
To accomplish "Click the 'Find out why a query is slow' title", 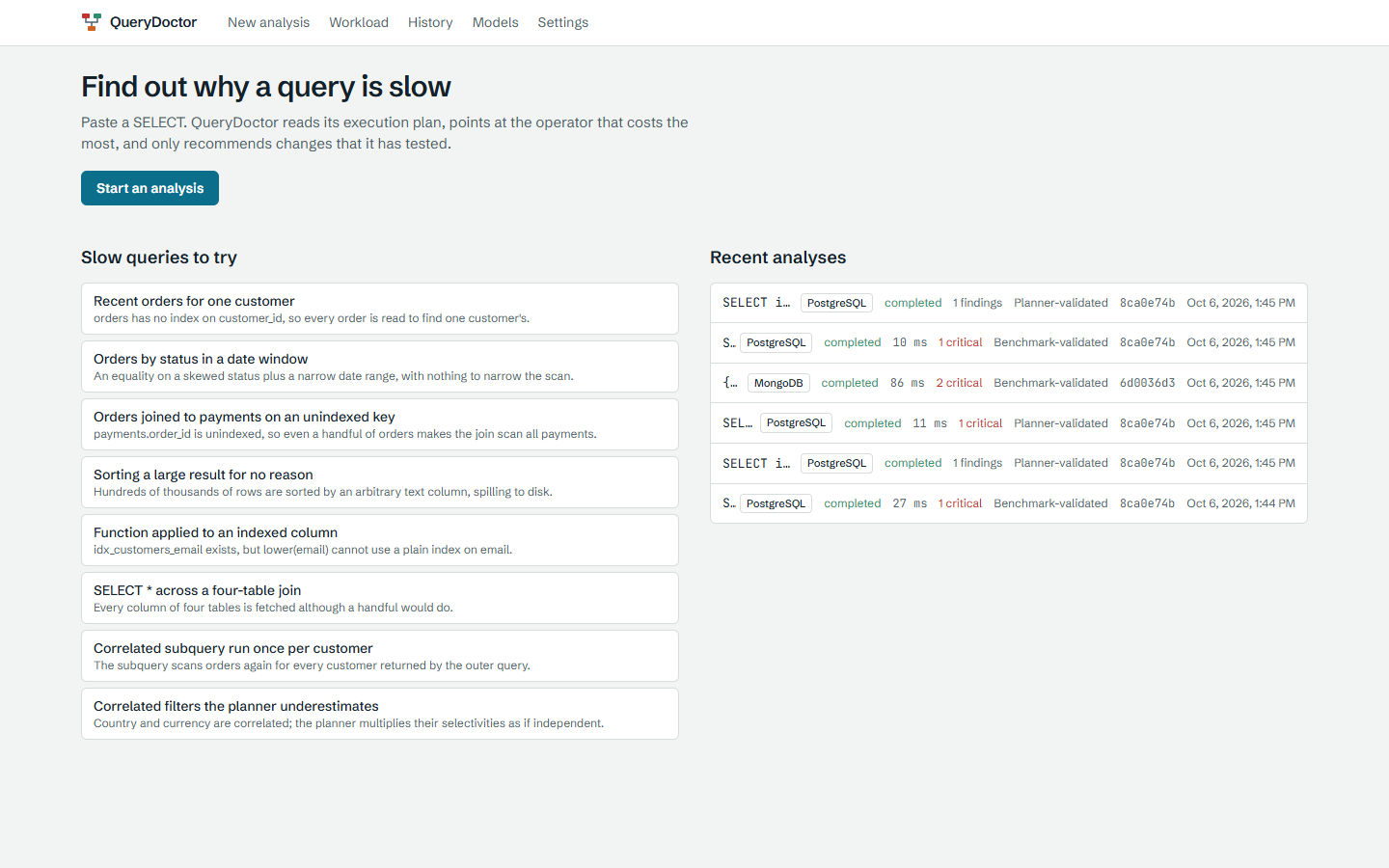I will pyautogui.click(x=266, y=87).
